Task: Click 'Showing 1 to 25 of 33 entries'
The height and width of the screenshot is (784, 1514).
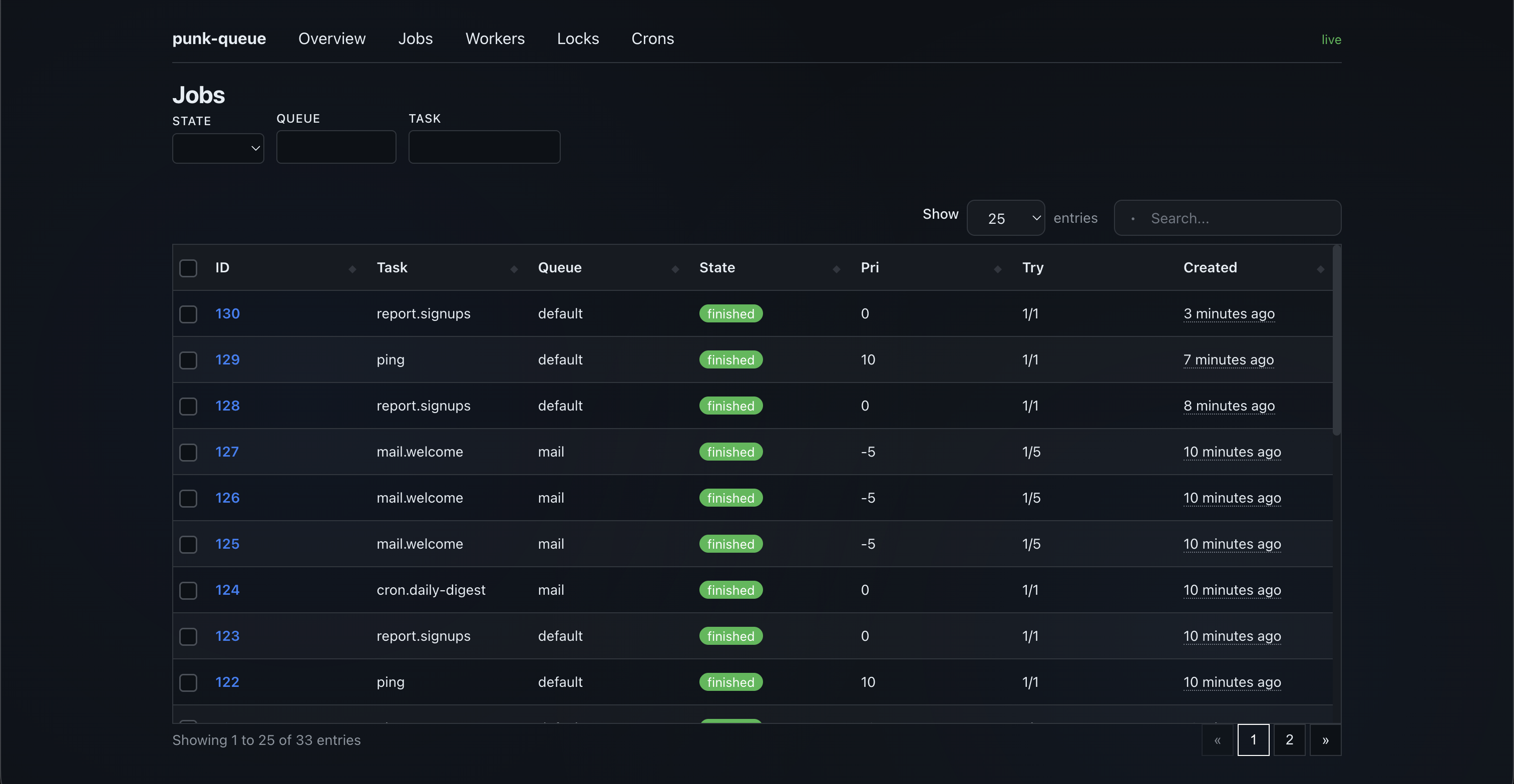Action: coord(266,740)
